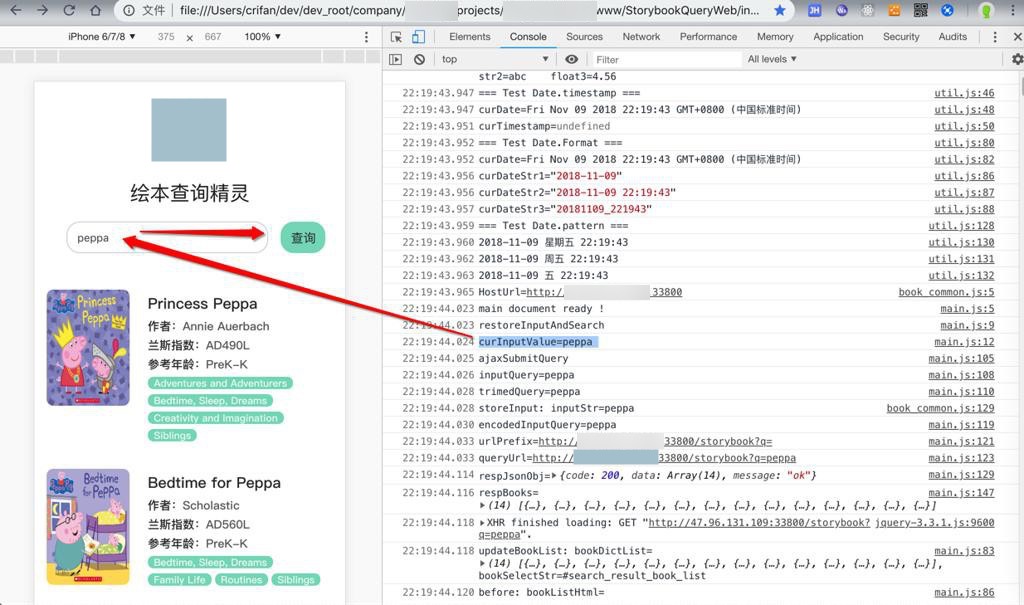Image resolution: width=1024 pixels, height=605 pixels.
Task: Rotate the device viewport dimensions
Action: click(x=189, y=37)
